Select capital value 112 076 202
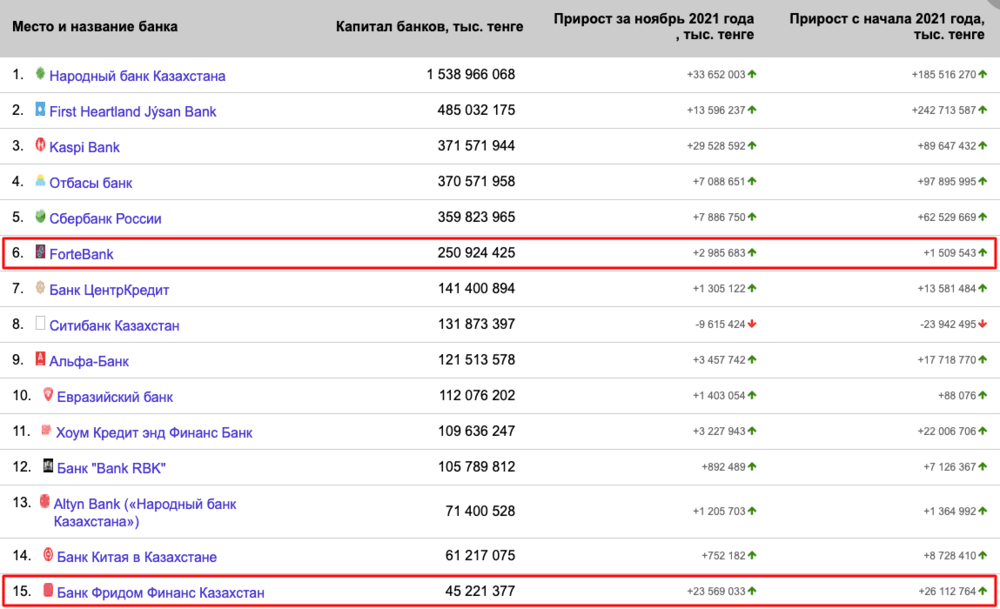The height and width of the screenshot is (609, 1000). [x=476, y=396]
